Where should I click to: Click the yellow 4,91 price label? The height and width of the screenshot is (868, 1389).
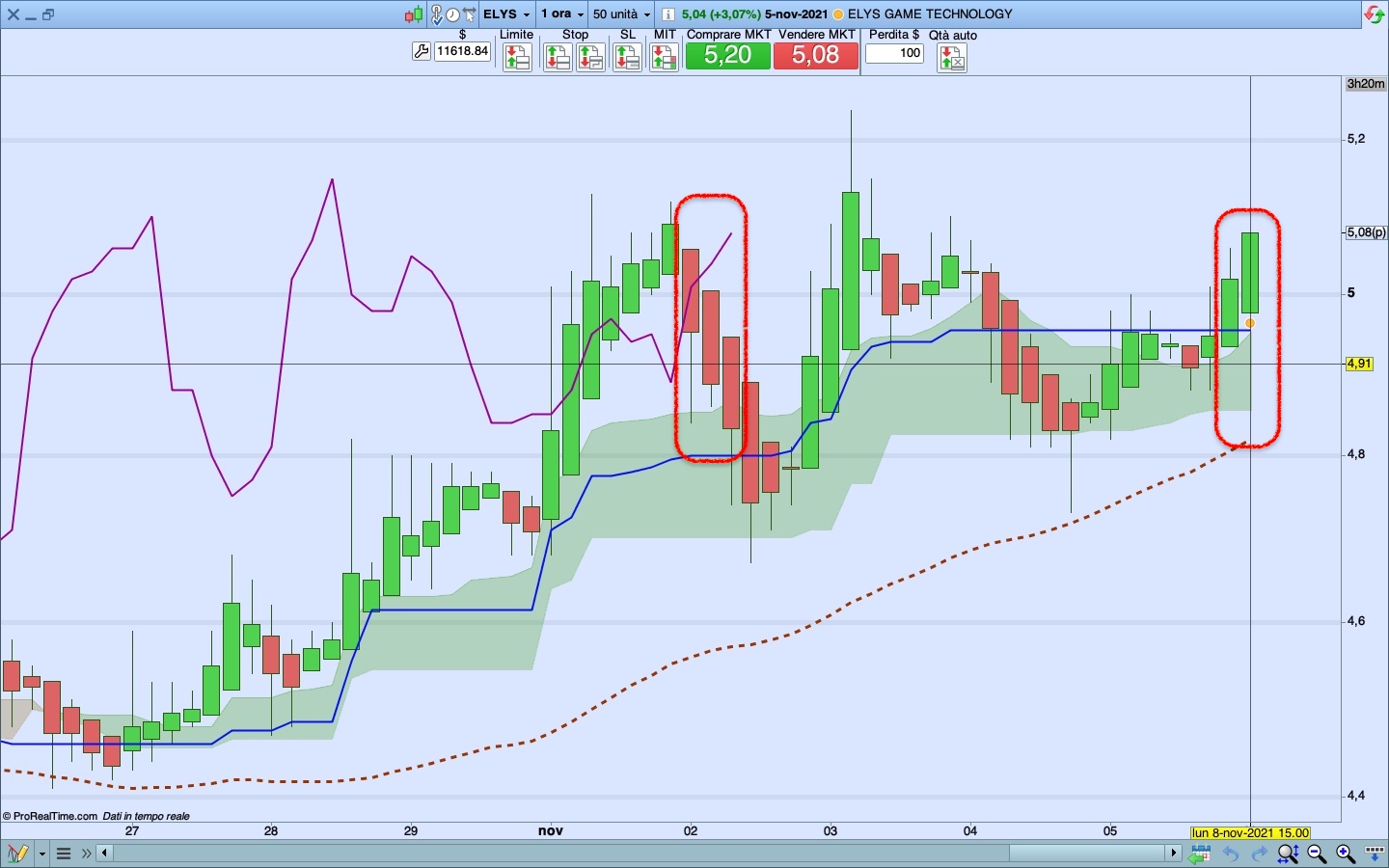pyautogui.click(x=1359, y=364)
